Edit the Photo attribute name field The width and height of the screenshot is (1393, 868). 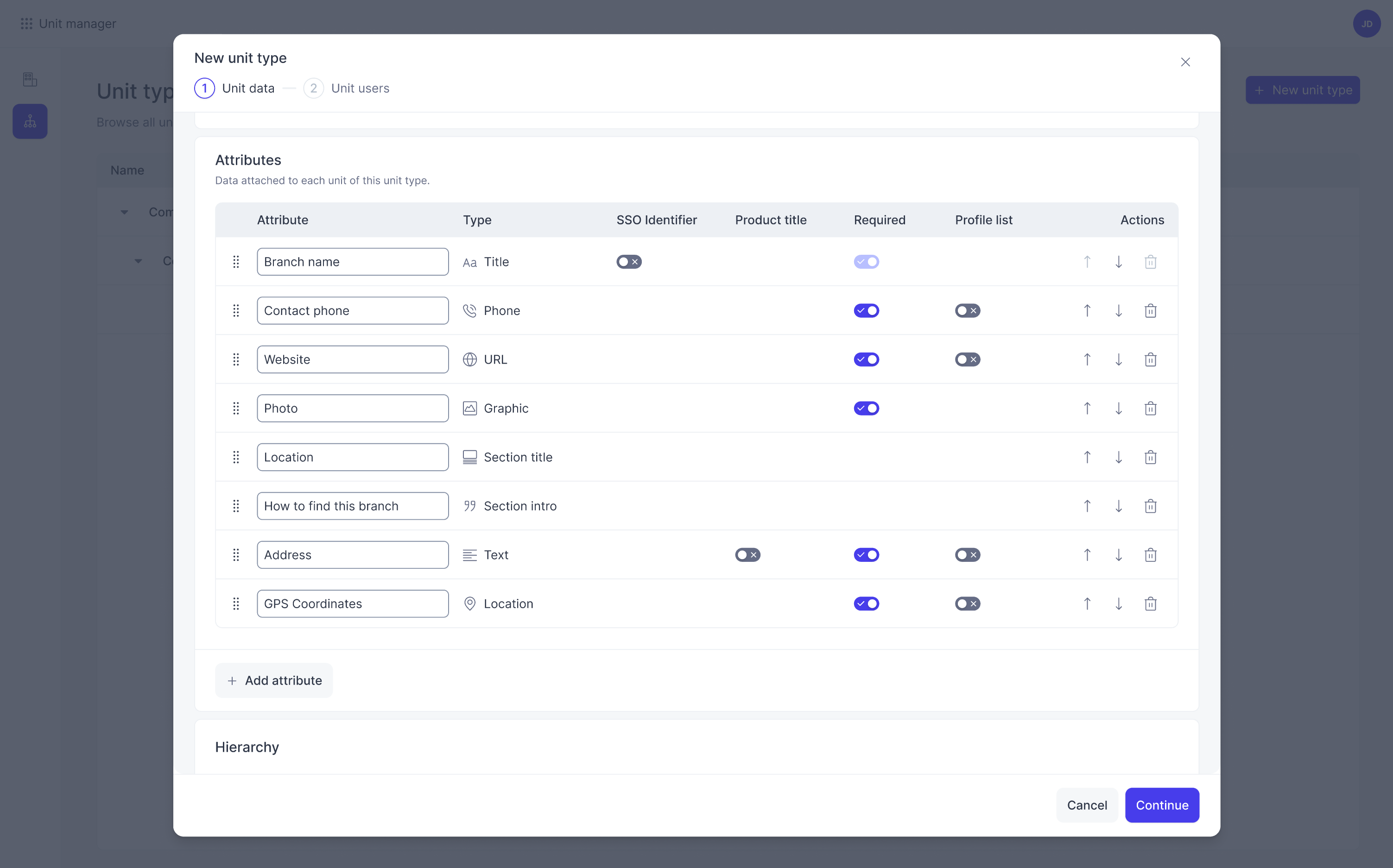pyautogui.click(x=353, y=408)
